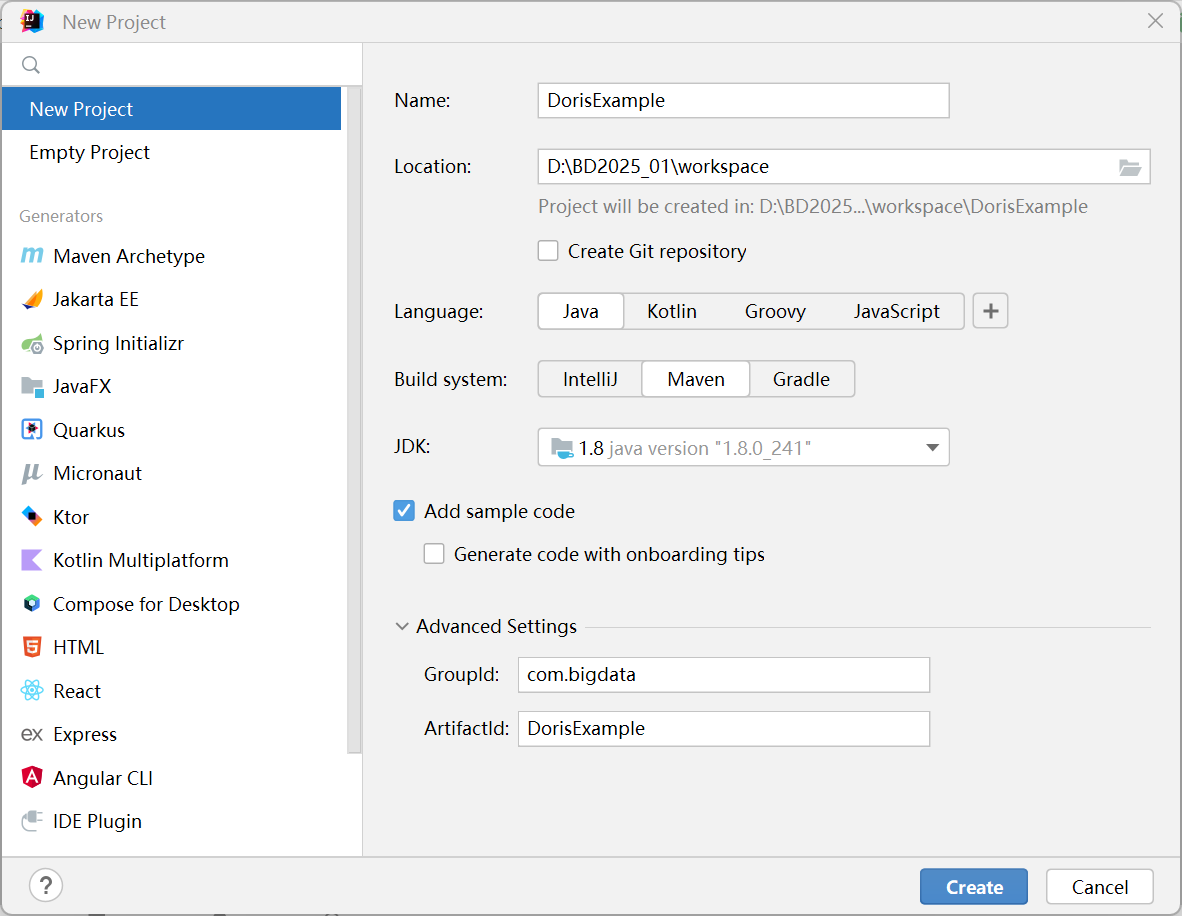Click the ArtifactId input field
Viewport: 1182px width, 916px height.
[724, 729]
